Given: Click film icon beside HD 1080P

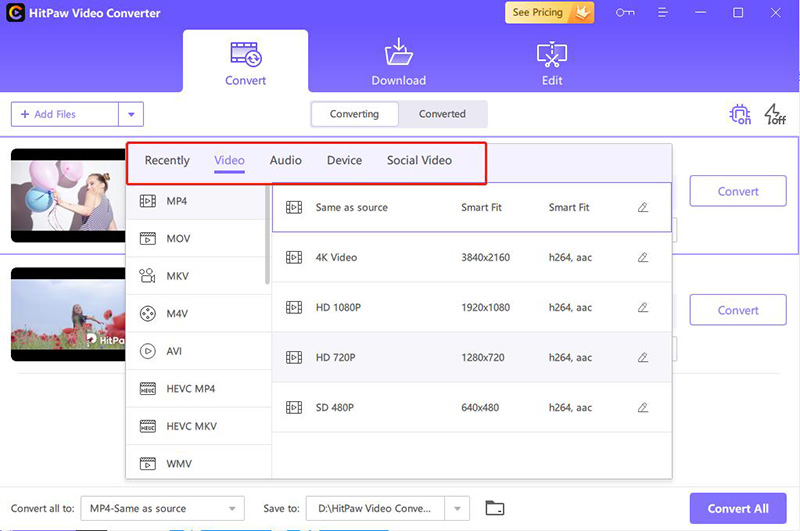Looking at the screenshot, I should pyautogui.click(x=294, y=307).
